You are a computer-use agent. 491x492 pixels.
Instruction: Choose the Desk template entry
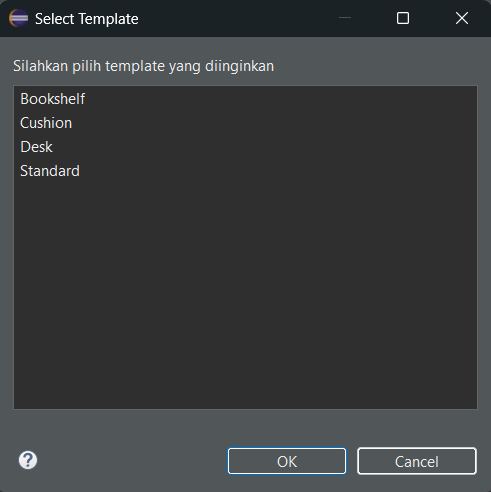click(x=36, y=147)
